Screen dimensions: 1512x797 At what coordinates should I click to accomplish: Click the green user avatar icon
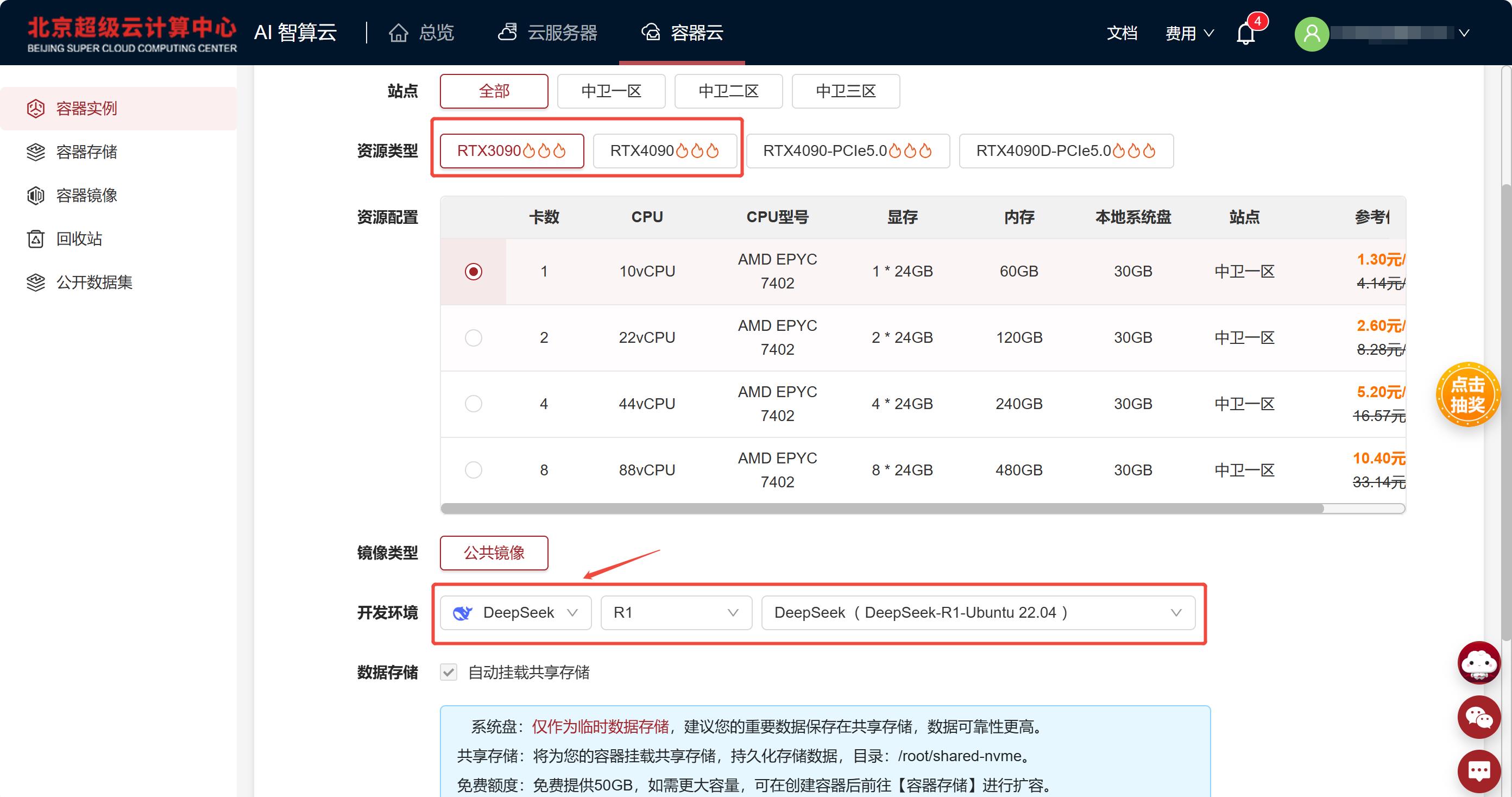[x=1312, y=34]
